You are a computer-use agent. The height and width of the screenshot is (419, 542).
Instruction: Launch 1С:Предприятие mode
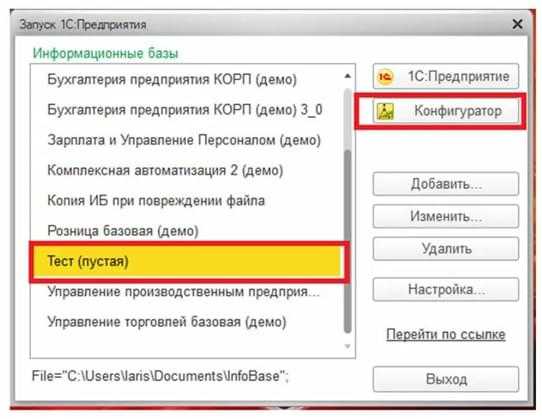pos(446,76)
